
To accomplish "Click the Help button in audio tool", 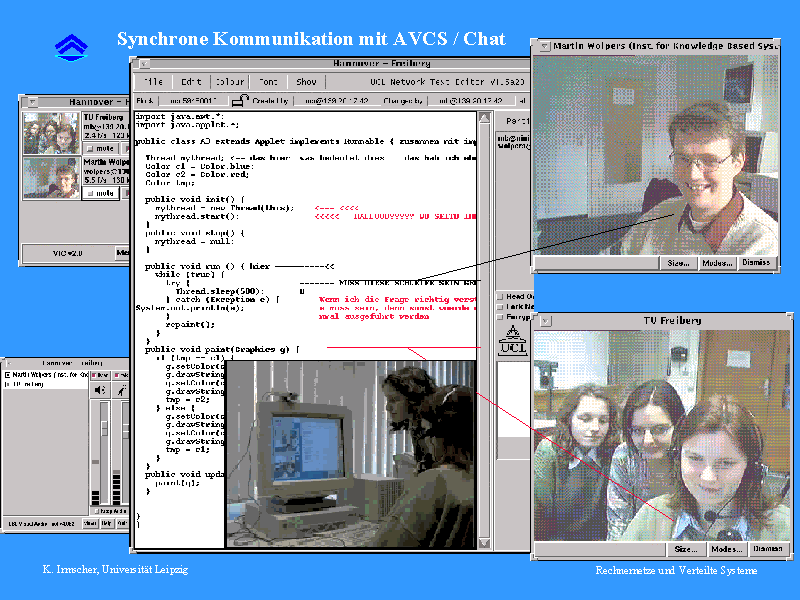I will click(x=107, y=523).
